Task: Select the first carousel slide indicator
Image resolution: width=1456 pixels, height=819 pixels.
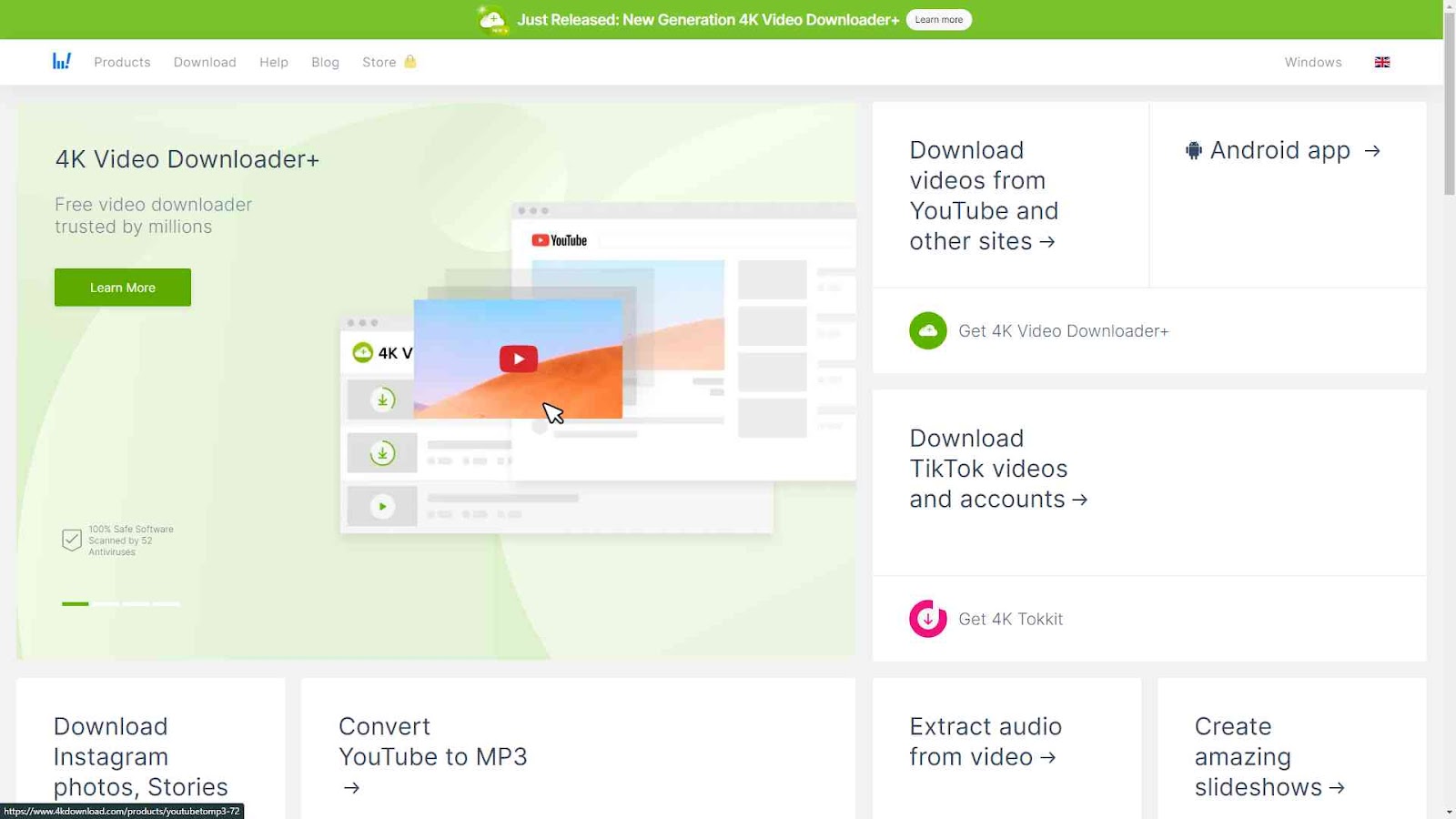Action: (76, 604)
